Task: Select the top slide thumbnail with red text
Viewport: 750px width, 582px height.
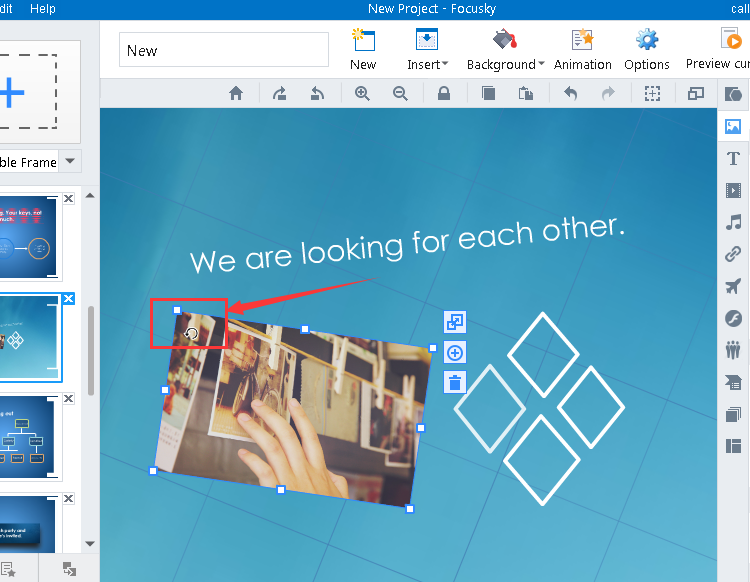Action: [x=29, y=237]
